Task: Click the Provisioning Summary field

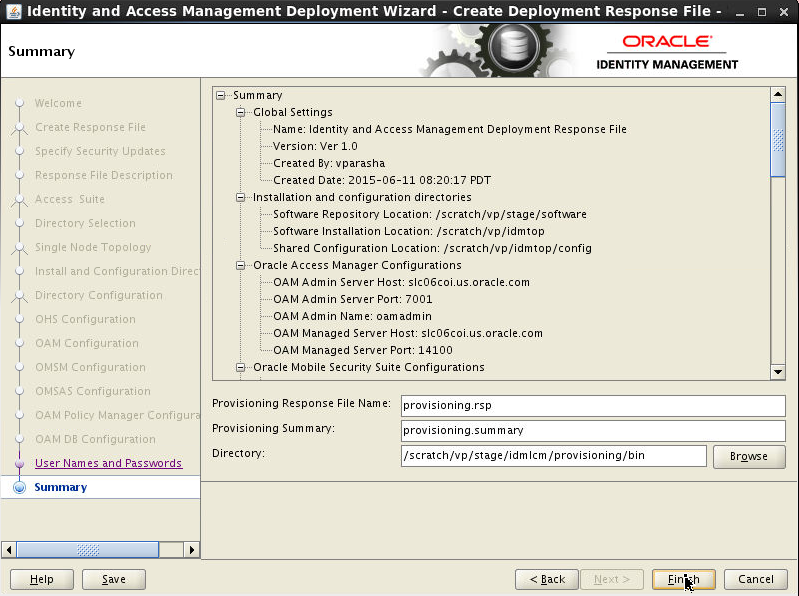Action: pyautogui.click(x=593, y=430)
